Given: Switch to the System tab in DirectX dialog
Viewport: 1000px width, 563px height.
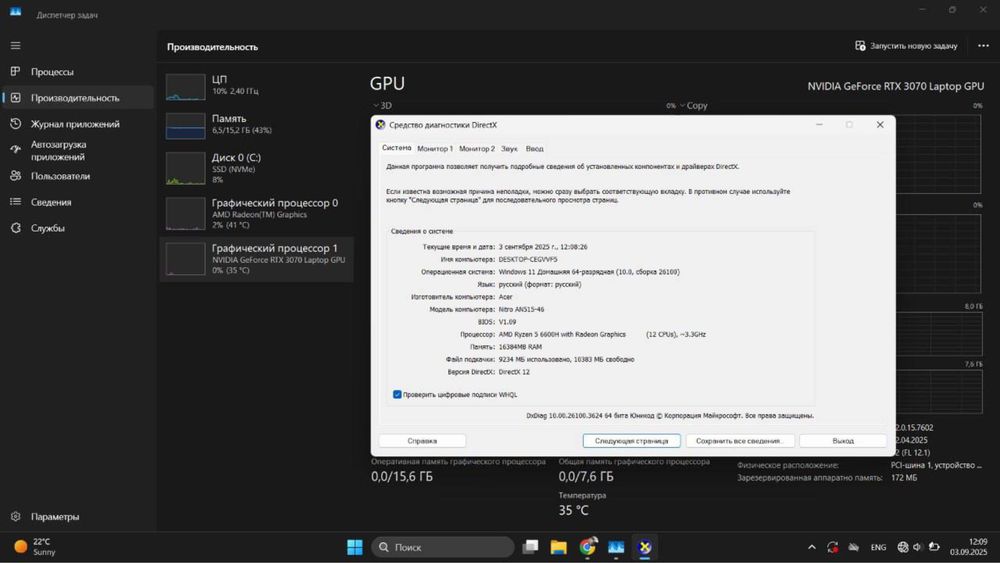Looking at the screenshot, I should 397,148.
